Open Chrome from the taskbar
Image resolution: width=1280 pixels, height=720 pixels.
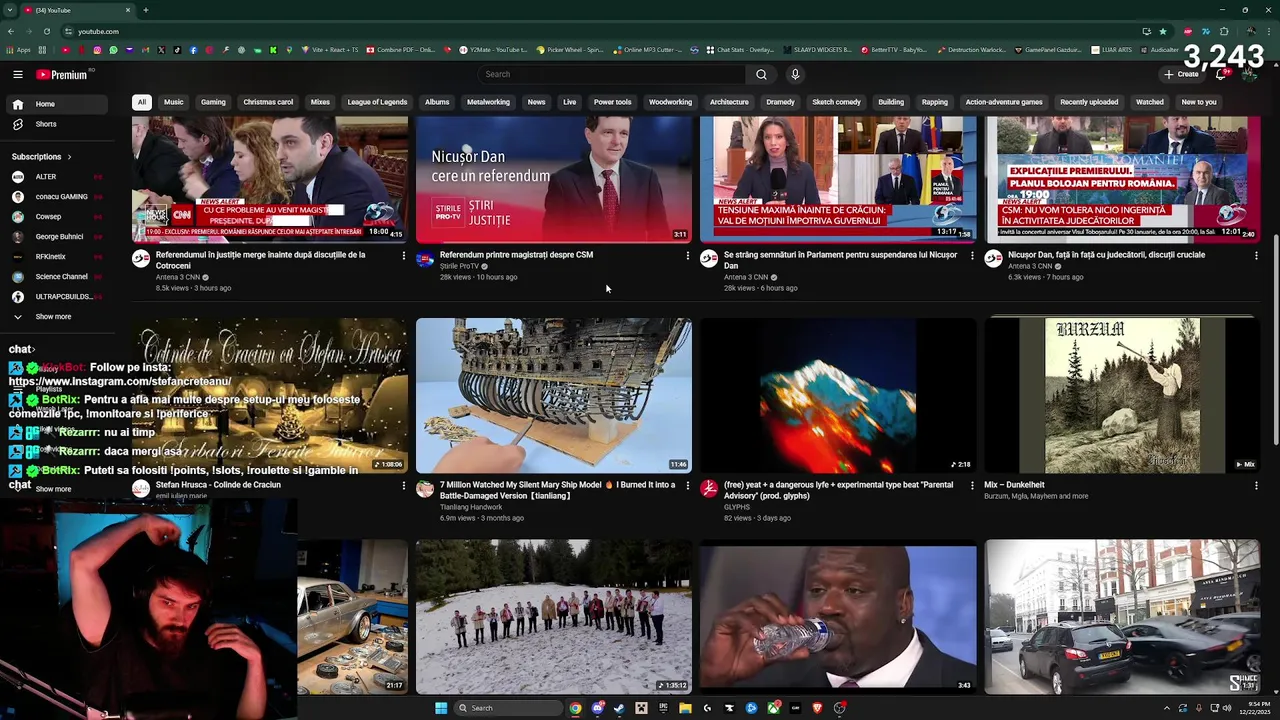[575, 708]
